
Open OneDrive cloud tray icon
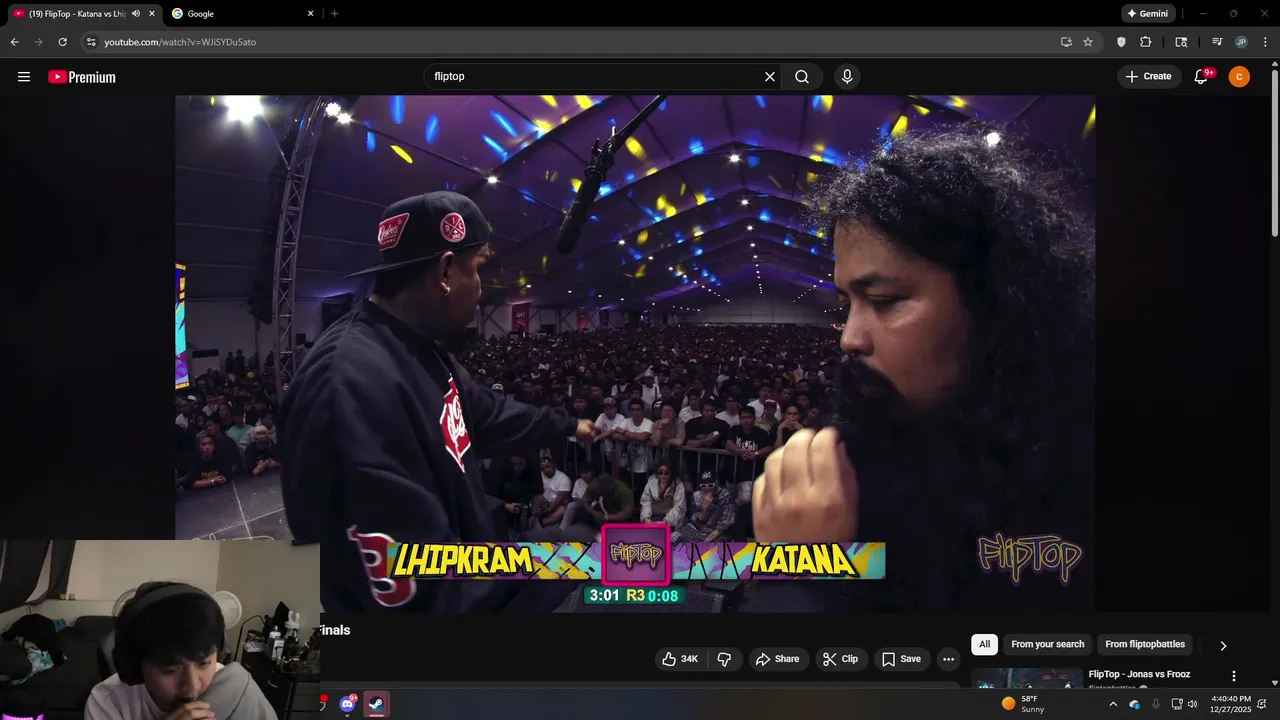coord(1134,704)
